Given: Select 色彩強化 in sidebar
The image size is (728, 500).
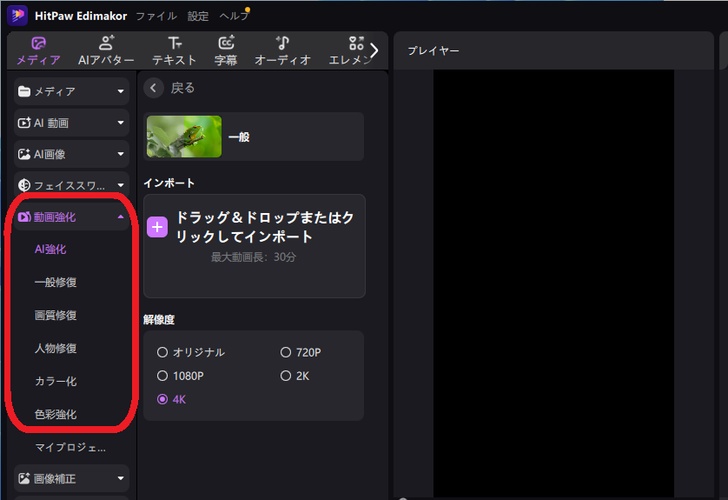Looking at the screenshot, I should [x=56, y=414].
